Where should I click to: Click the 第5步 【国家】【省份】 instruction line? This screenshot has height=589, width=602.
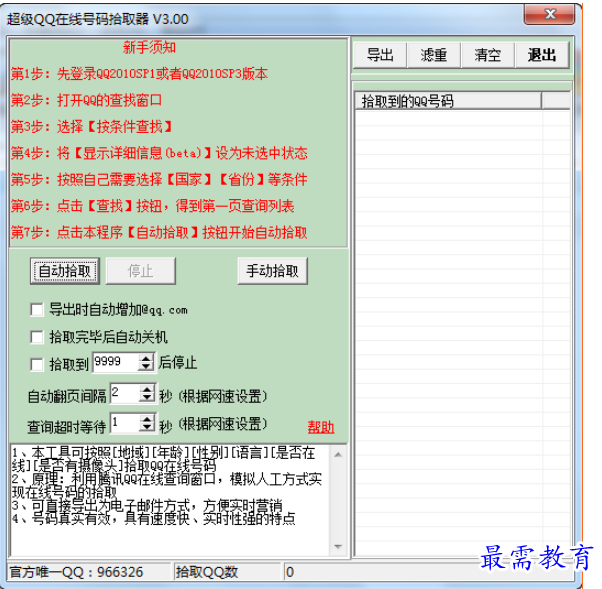click(159, 179)
